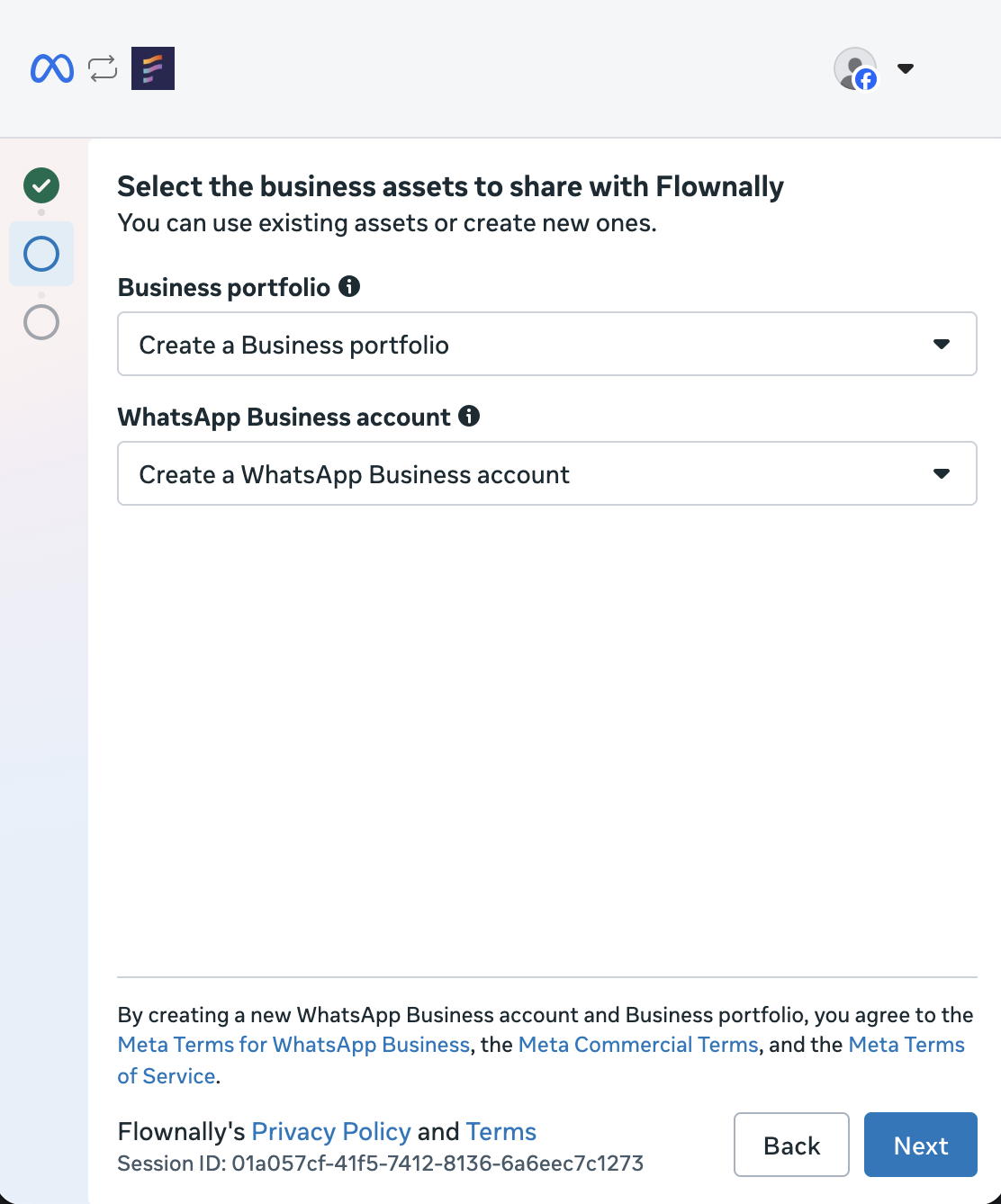Open Flownally's Privacy Policy link
1001x1204 pixels.
pos(331,1131)
